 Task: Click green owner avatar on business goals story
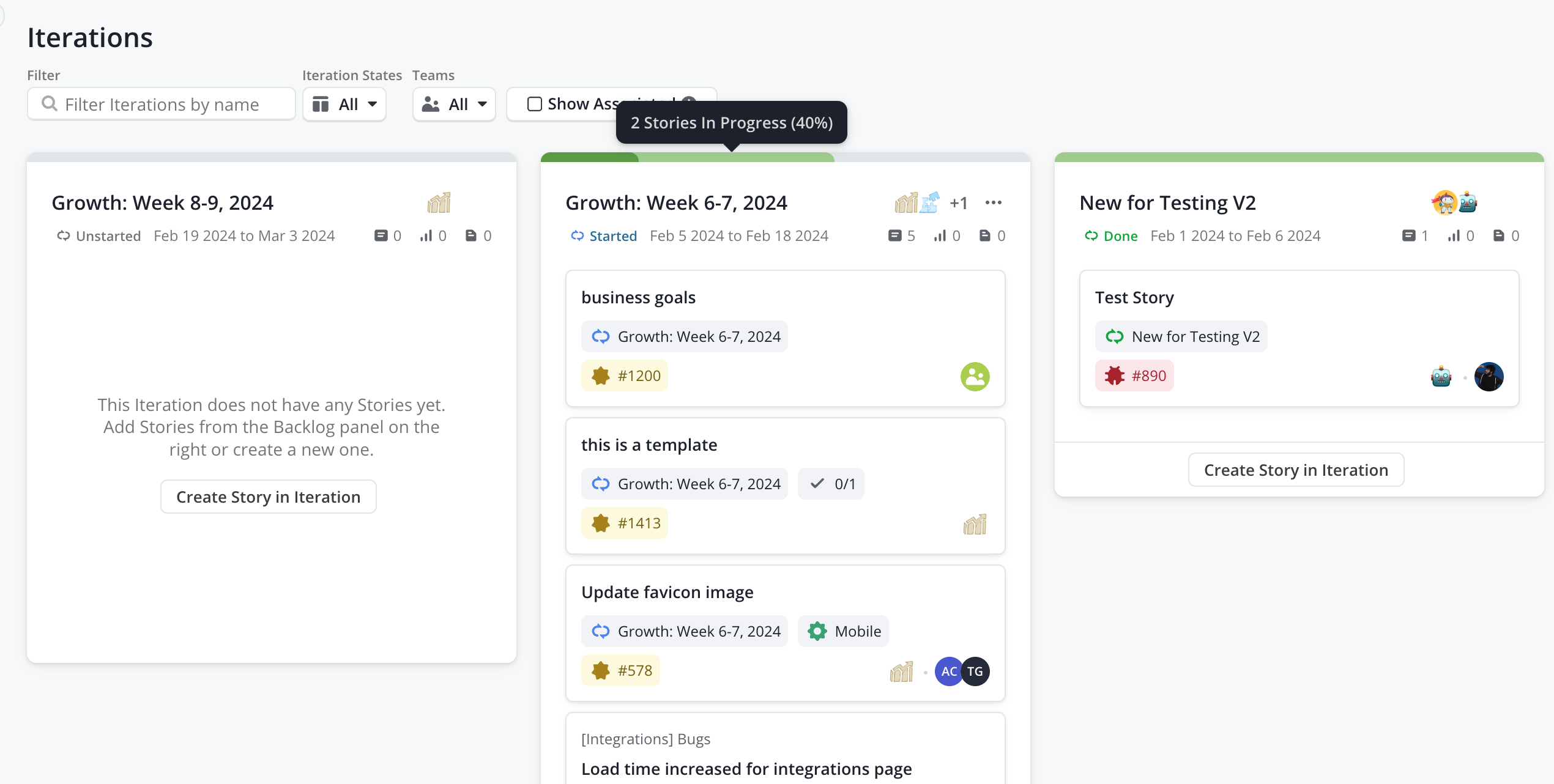click(x=975, y=376)
